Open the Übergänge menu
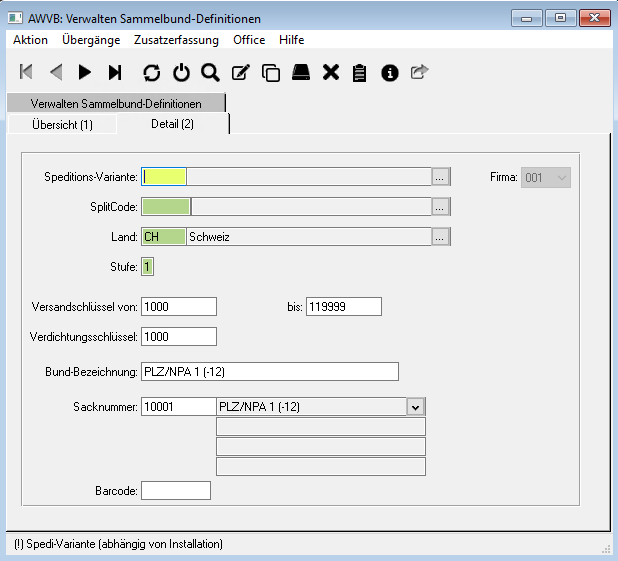The height and width of the screenshot is (561, 618). tap(91, 40)
